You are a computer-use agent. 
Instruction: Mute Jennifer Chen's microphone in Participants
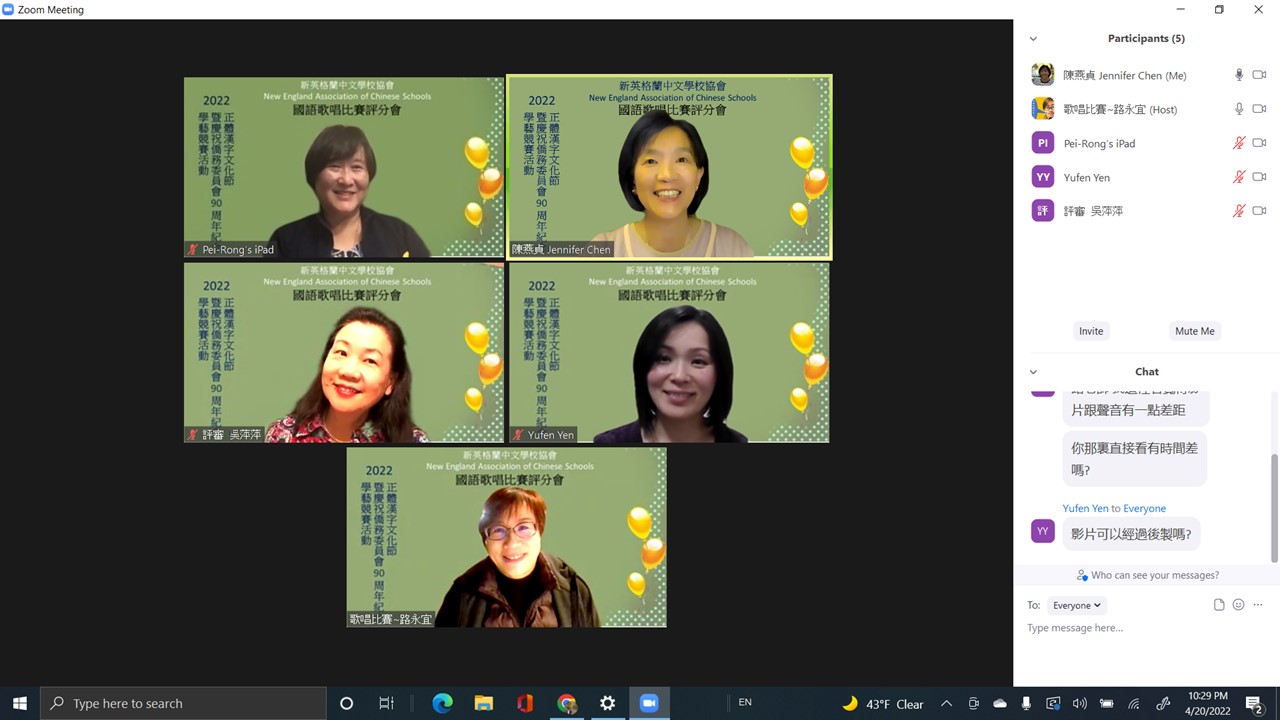tap(1238, 75)
